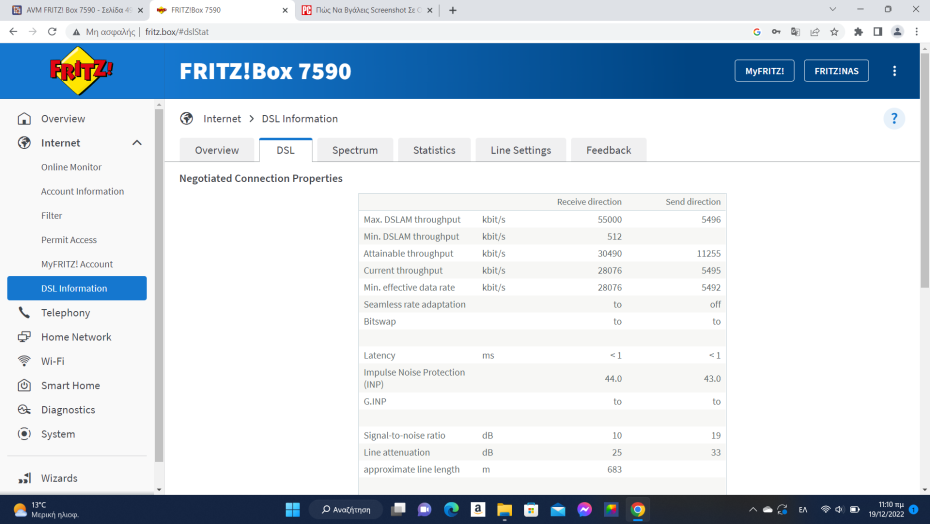The width and height of the screenshot is (930, 524).
Task: Click the Internet breadcrumb link
Action: tap(222, 119)
